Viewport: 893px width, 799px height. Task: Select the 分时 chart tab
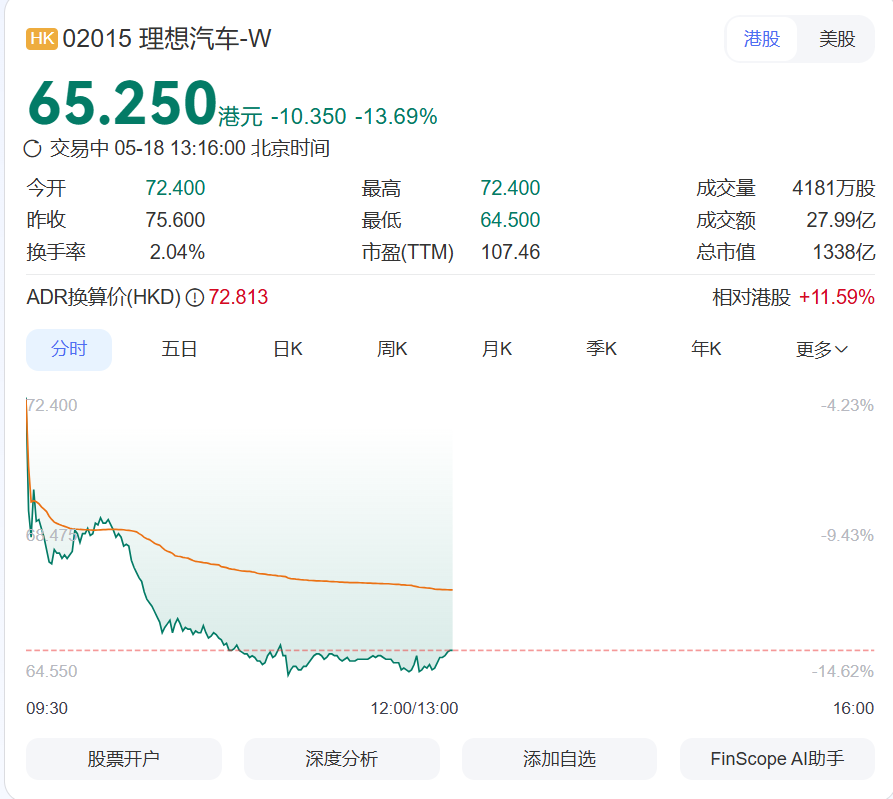(69, 349)
